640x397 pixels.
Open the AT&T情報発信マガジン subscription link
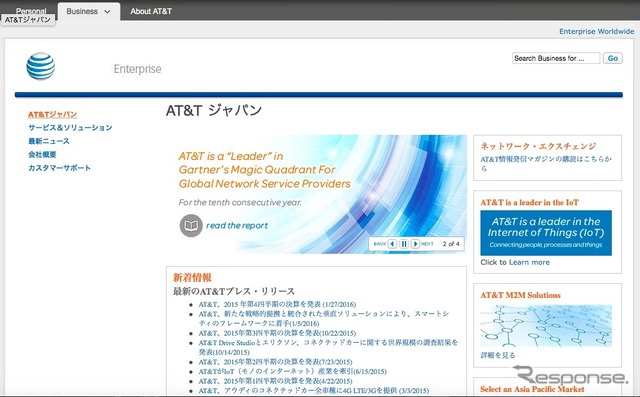click(546, 164)
